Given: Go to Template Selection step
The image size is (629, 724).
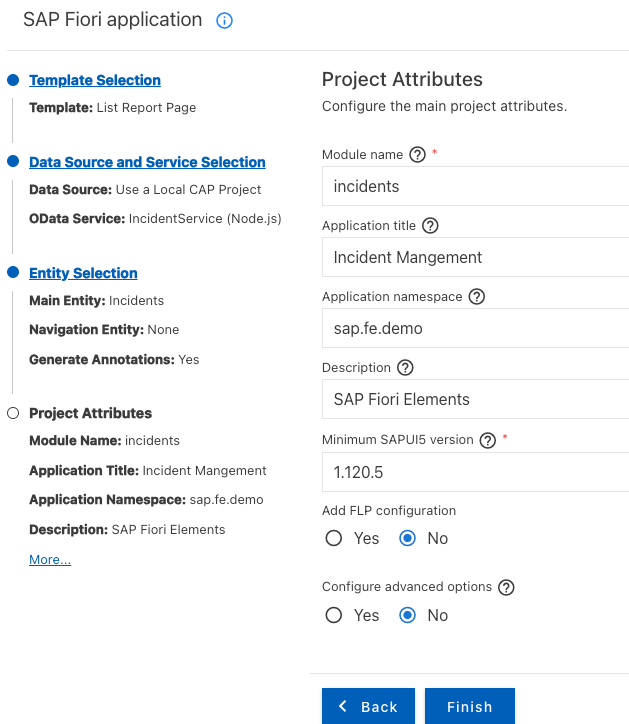Looking at the screenshot, I should pos(95,80).
